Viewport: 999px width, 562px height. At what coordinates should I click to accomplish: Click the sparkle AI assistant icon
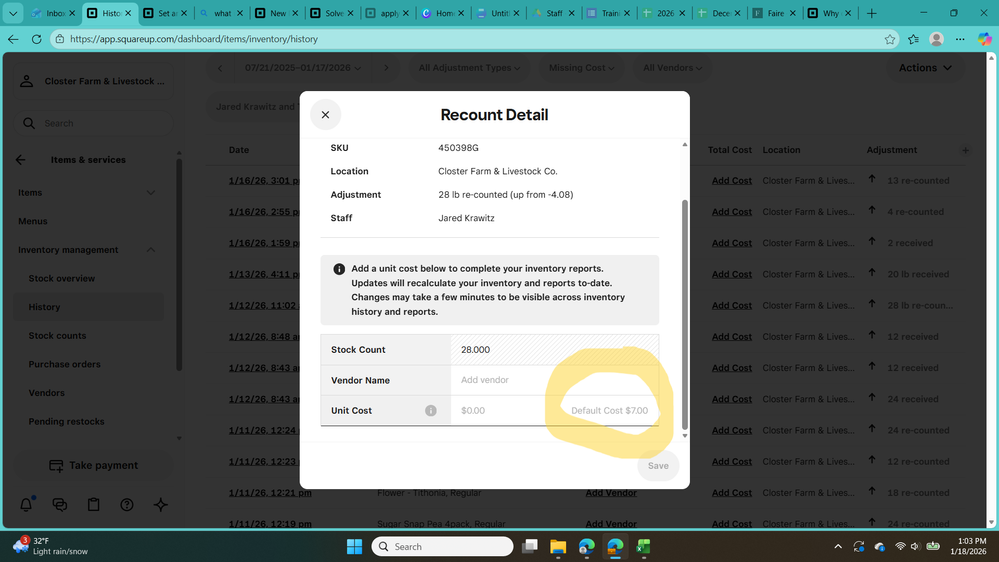point(161,505)
